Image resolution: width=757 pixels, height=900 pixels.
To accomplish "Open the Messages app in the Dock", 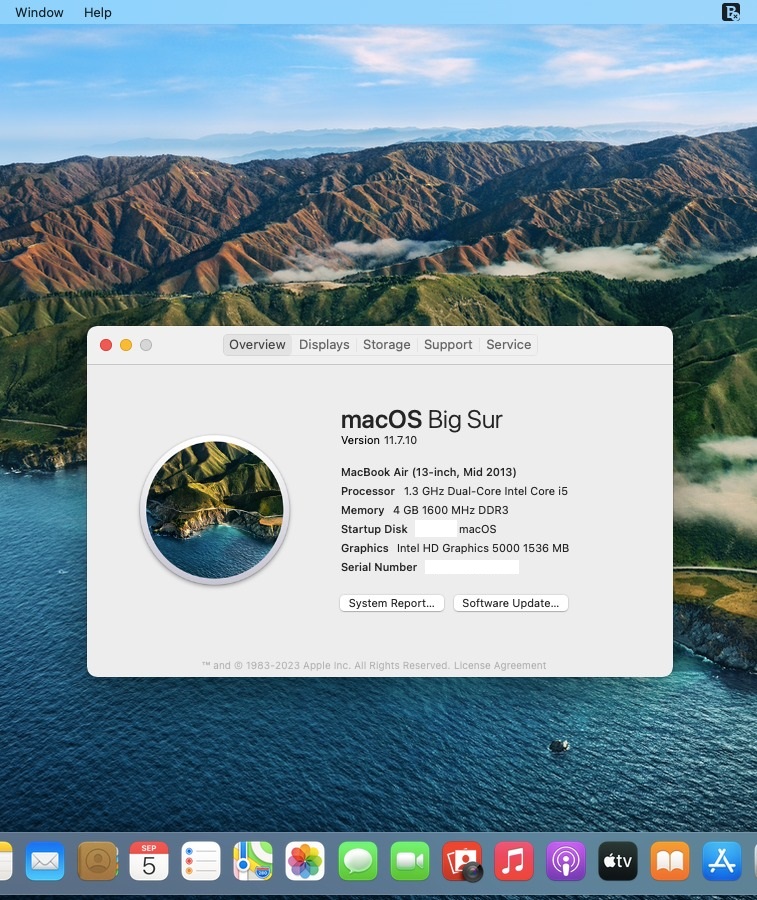I will tap(358, 861).
